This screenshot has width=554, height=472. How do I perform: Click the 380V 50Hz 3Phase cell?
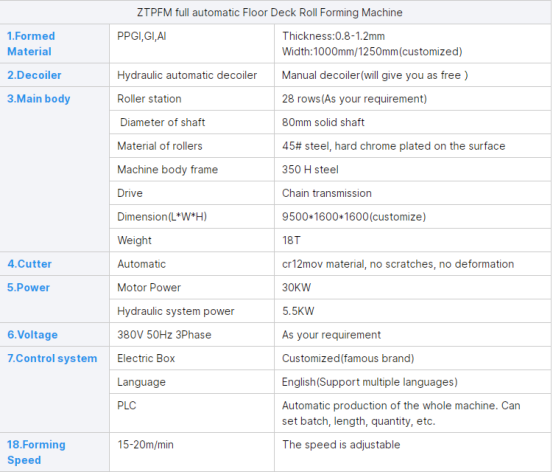point(164,335)
